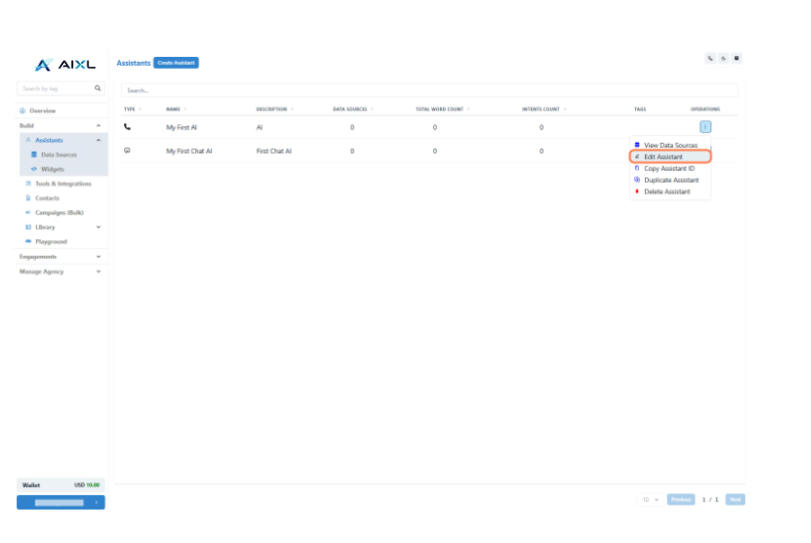The image size is (811, 543).
Task: Collapse the Build section
Action: [x=98, y=125]
